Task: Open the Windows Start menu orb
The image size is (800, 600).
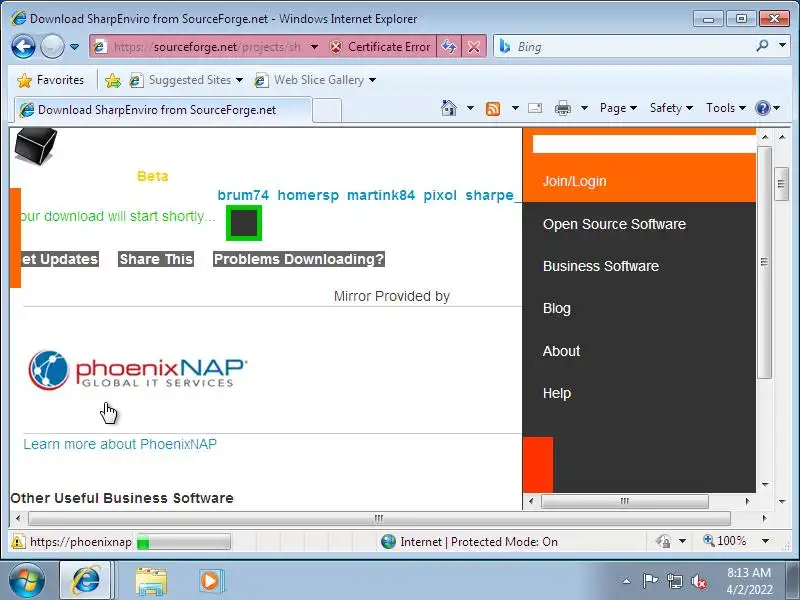Action: 27,581
